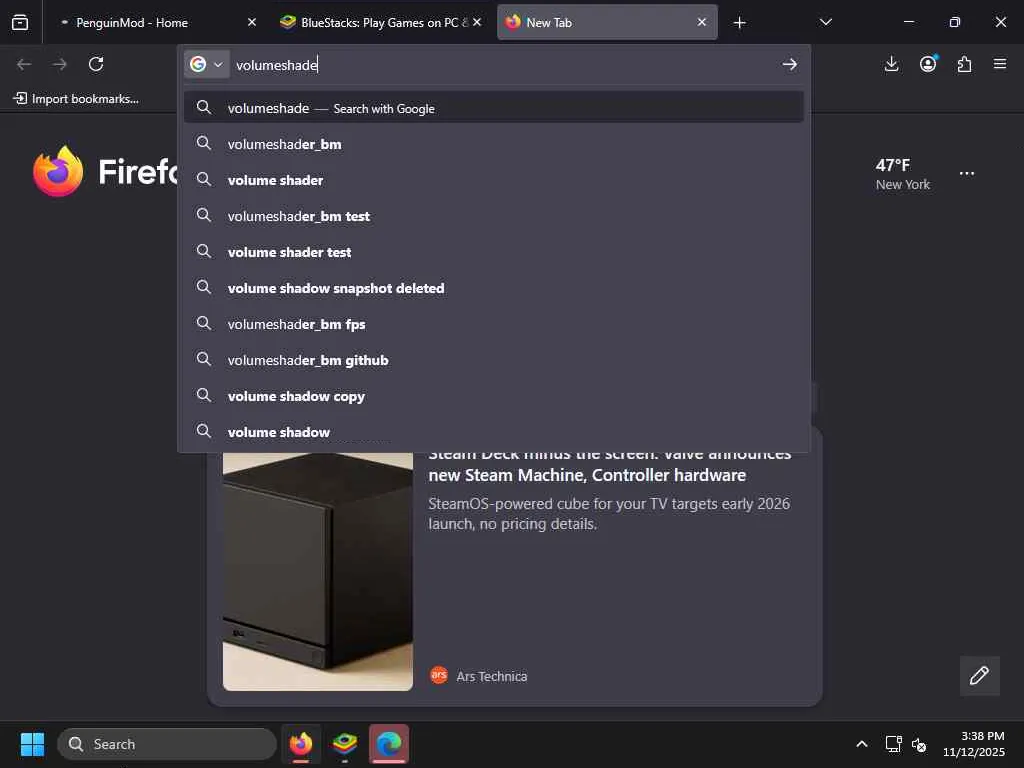Click Import bookmarks...

pos(76,99)
